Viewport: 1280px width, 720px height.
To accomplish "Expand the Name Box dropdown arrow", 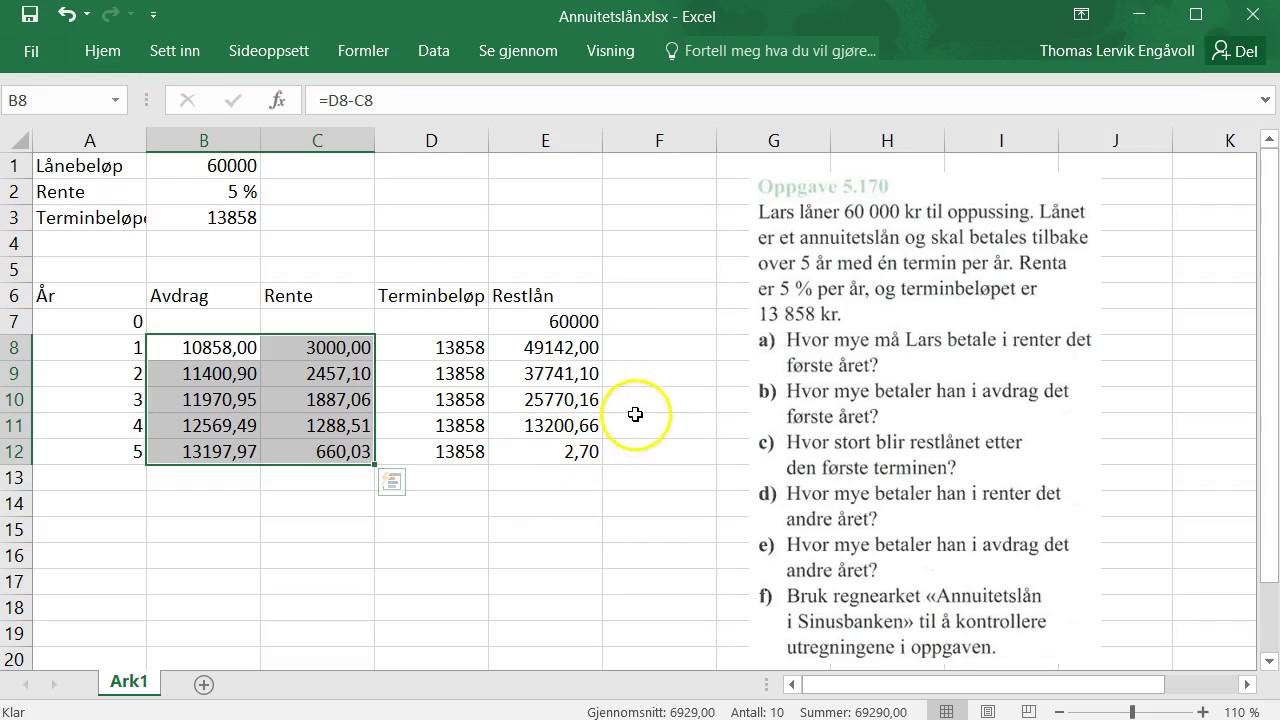I will pos(115,100).
